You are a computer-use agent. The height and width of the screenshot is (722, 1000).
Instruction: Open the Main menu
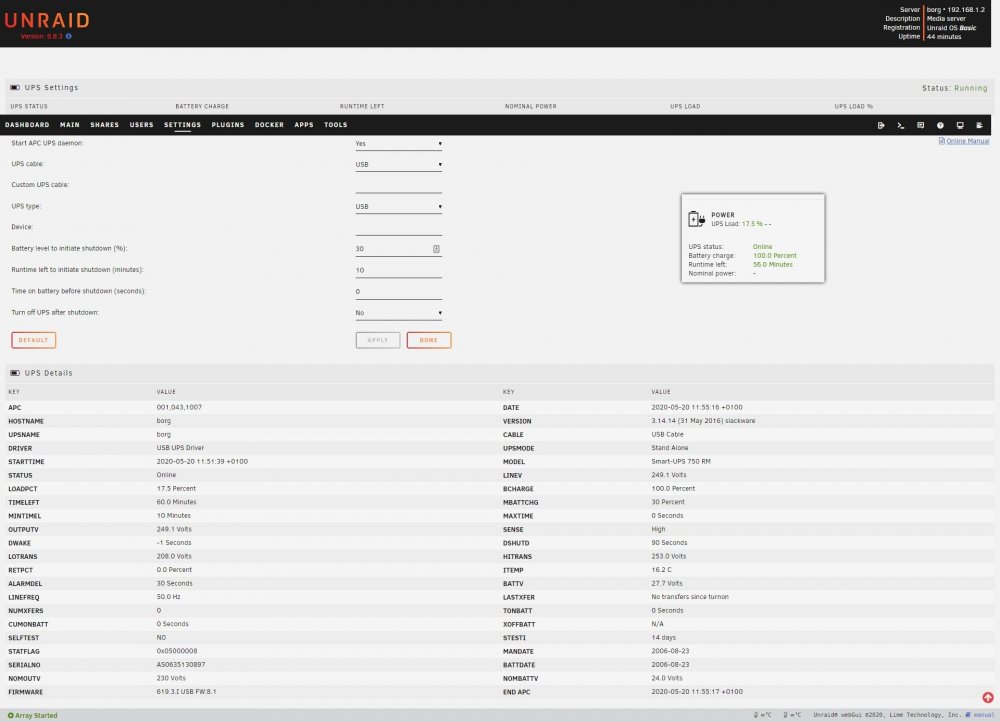(70, 125)
